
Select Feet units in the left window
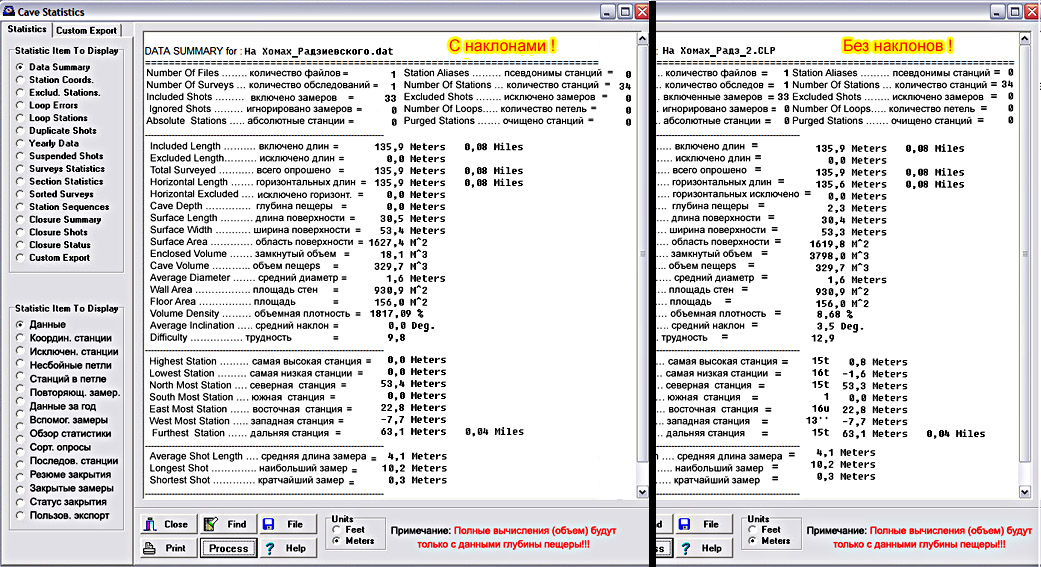[x=337, y=529]
